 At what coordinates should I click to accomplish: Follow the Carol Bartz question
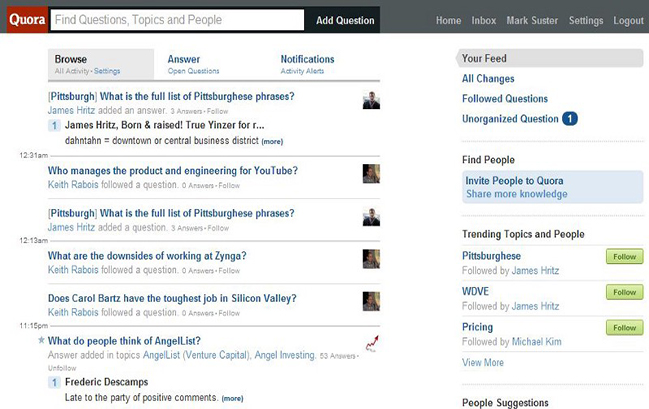229,313
